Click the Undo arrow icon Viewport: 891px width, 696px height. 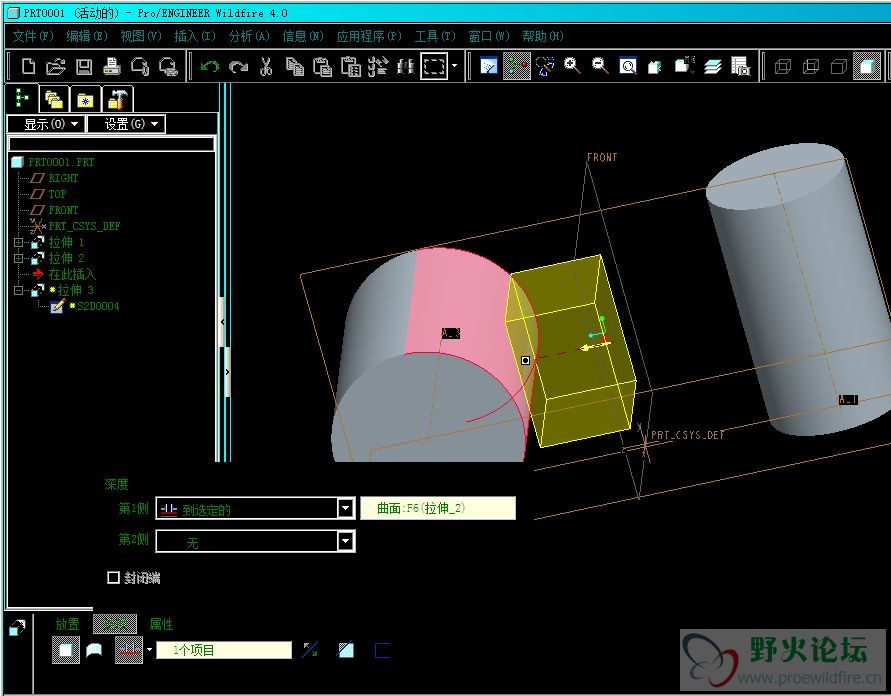(x=210, y=66)
